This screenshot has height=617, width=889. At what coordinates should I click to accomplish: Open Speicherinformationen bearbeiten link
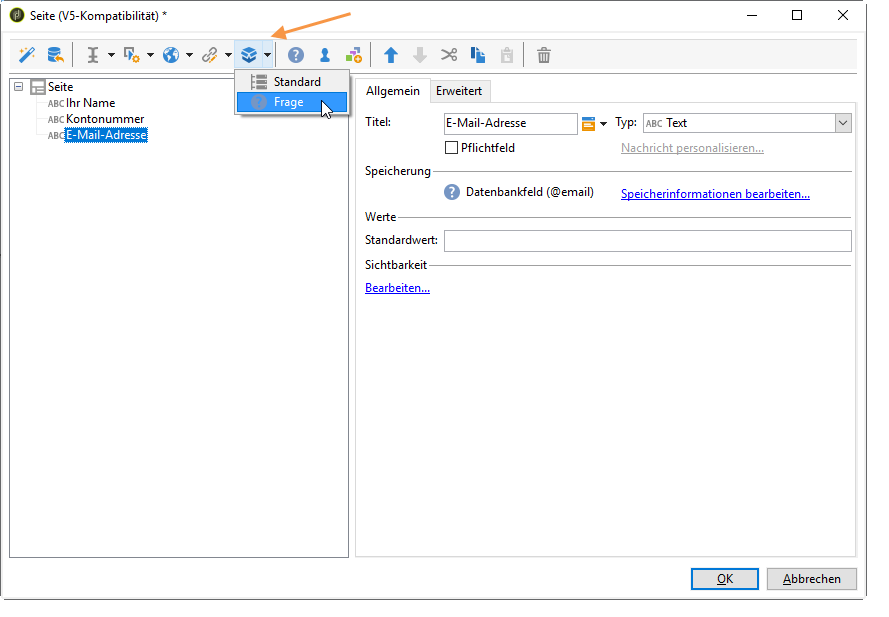(x=715, y=194)
